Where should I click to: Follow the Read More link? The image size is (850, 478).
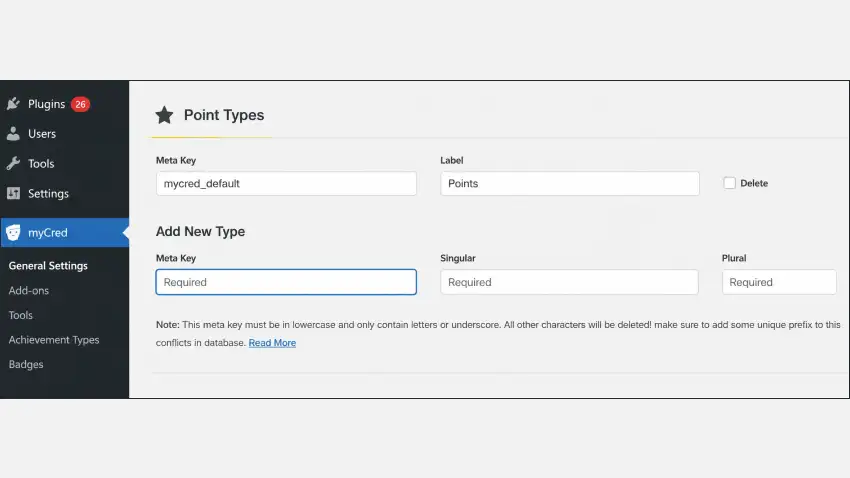tap(272, 343)
